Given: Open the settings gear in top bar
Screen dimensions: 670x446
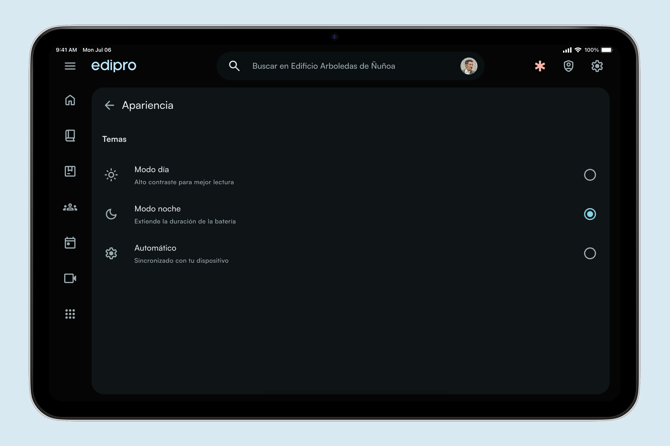Looking at the screenshot, I should [597, 66].
